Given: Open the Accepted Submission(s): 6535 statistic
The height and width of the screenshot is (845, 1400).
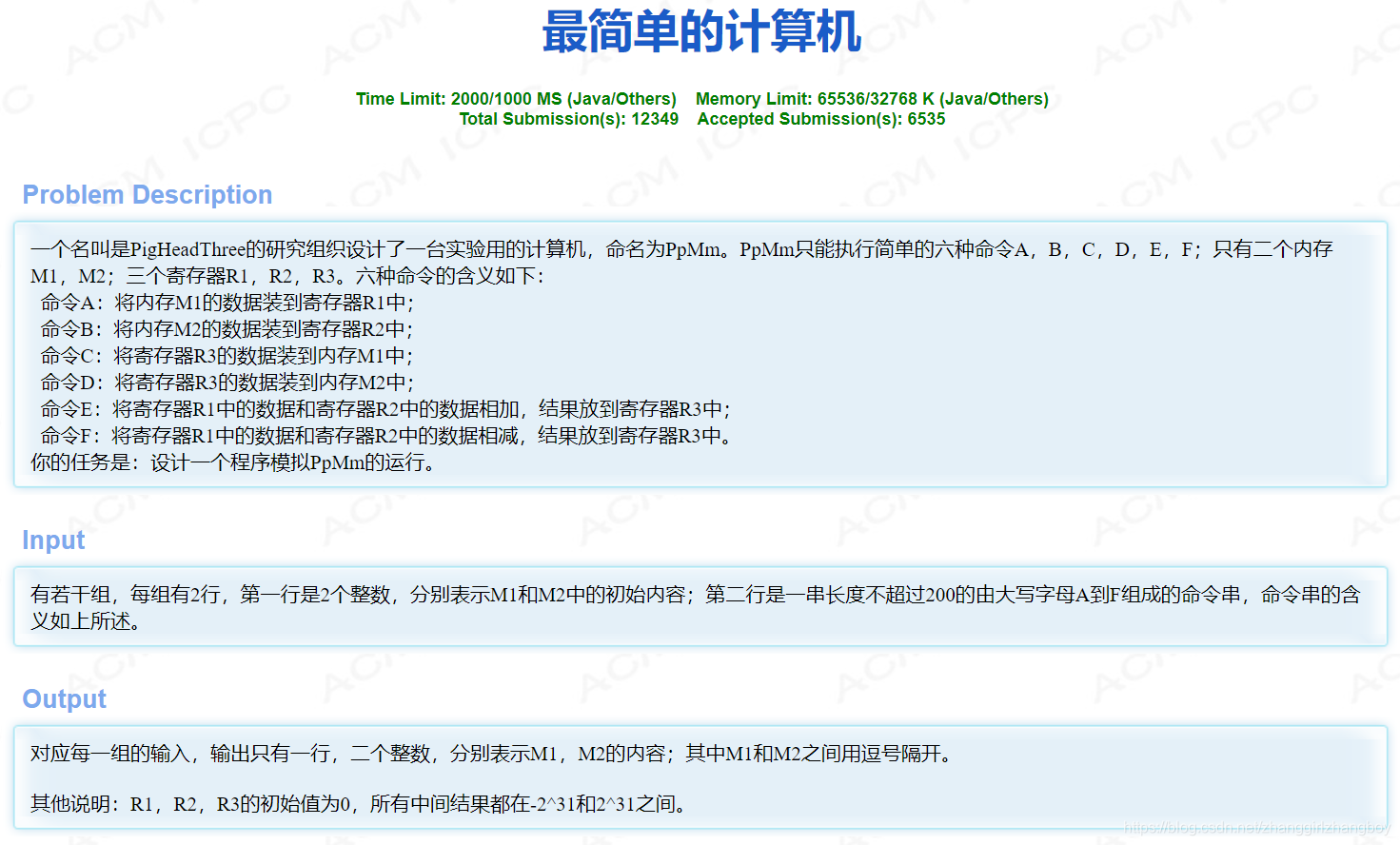Looking at the screenshot, I should 820,118.
